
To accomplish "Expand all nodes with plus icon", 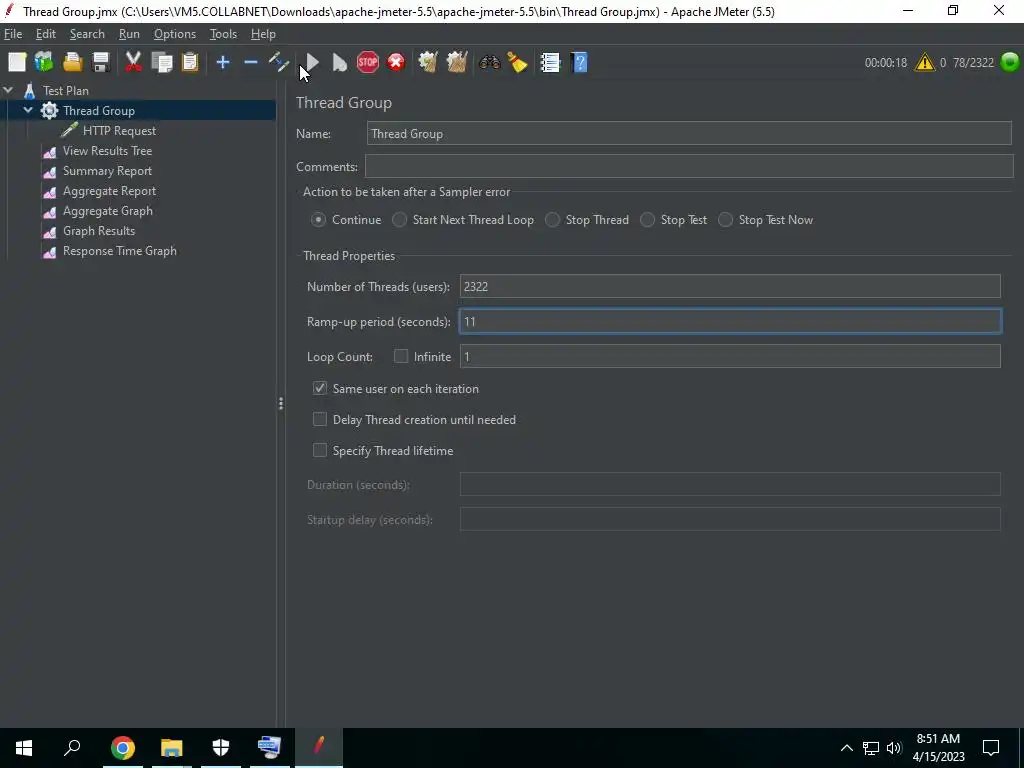I will tap(223, 62).
